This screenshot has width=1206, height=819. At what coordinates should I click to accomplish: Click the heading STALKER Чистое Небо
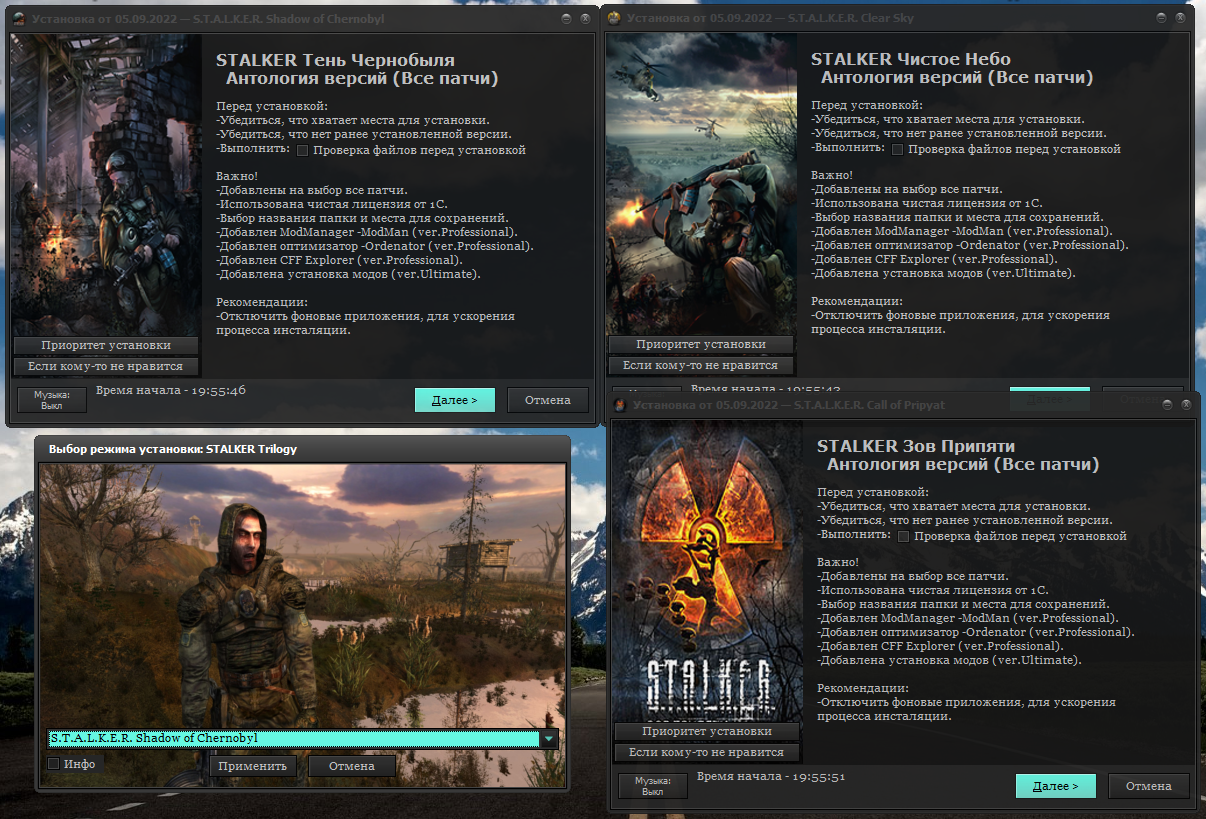click(x=911, y=59)
